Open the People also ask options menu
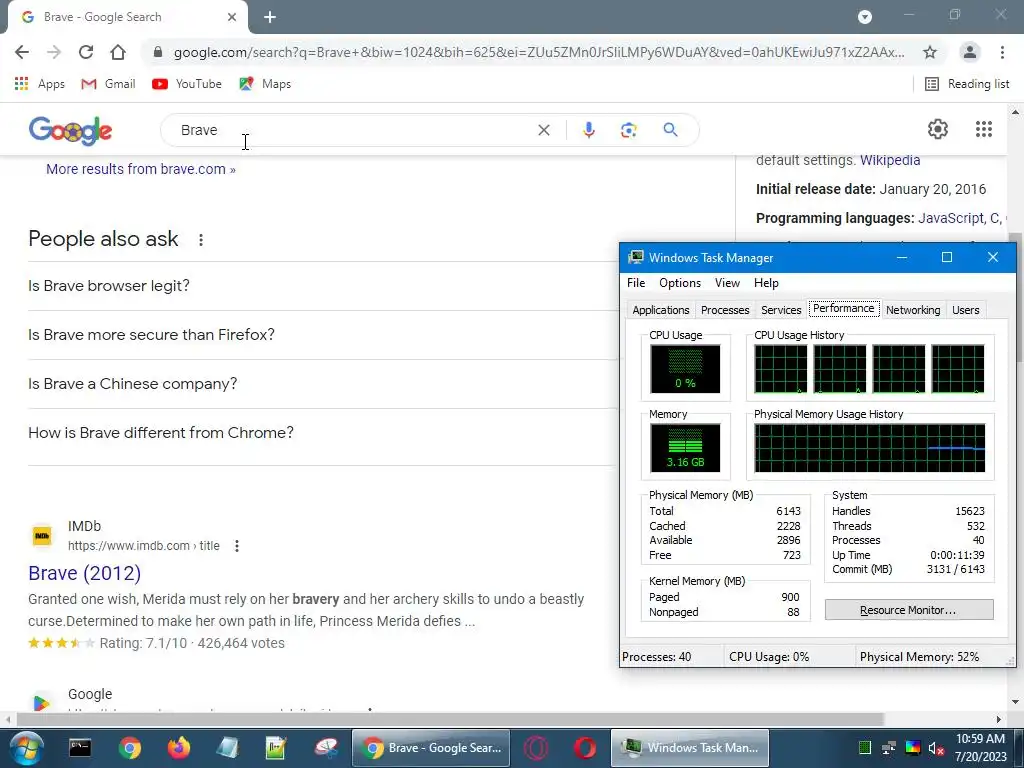The height and width of the screenshot is (768, 1024). [x=201, y=240]
